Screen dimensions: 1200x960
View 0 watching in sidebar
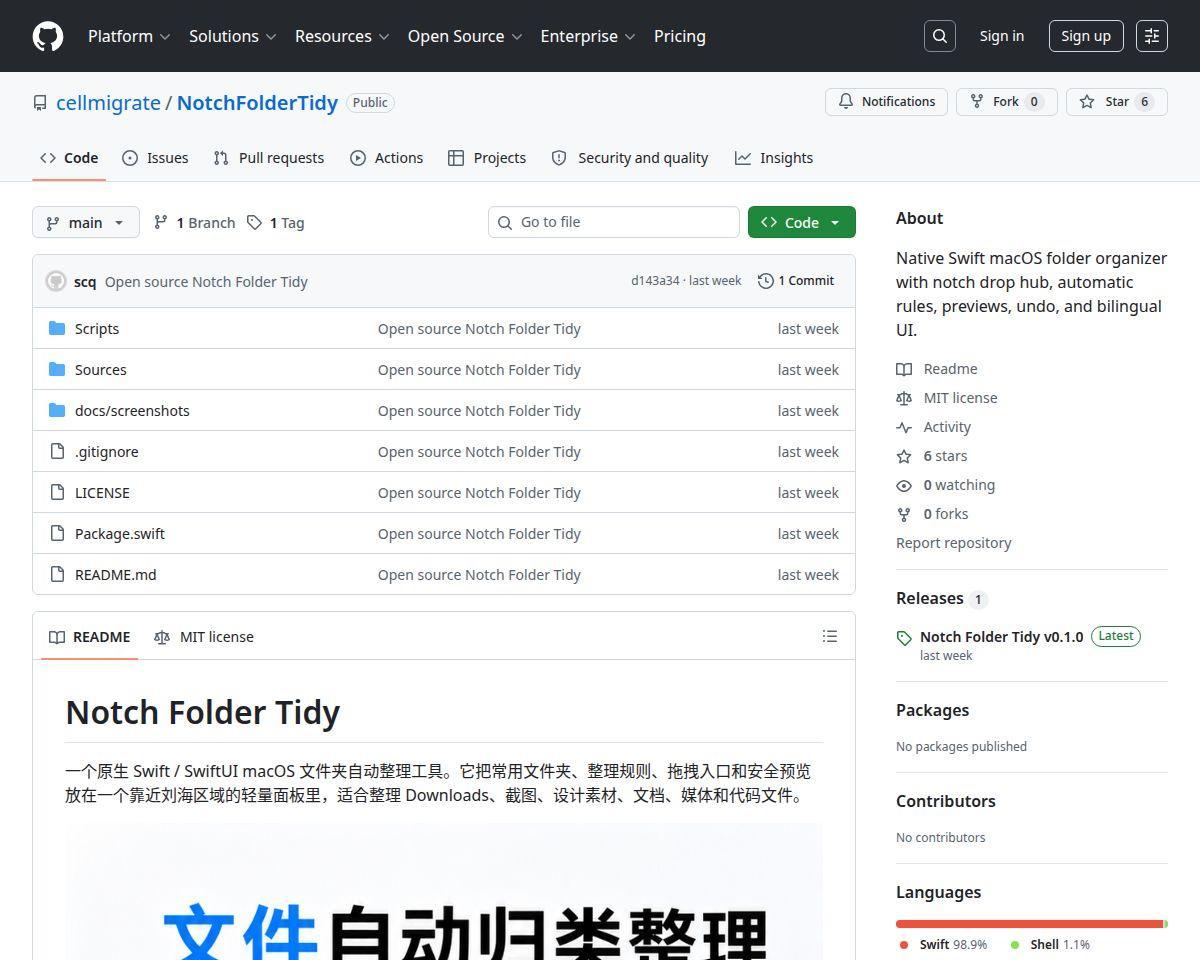tap(946, 485)
